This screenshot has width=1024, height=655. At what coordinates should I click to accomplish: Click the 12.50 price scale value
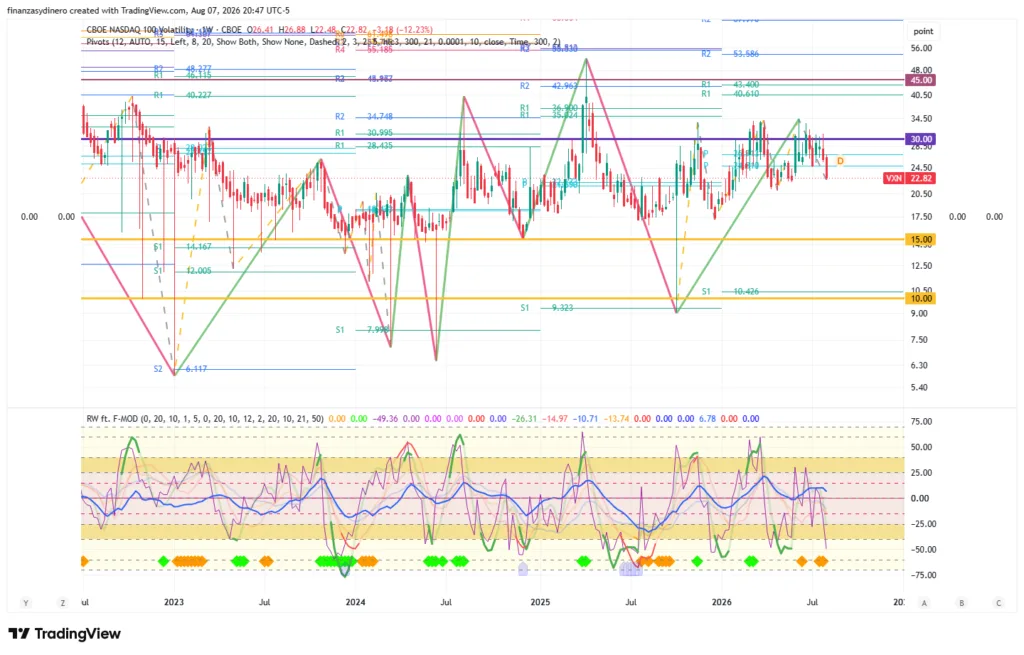[x=921, y=266]
